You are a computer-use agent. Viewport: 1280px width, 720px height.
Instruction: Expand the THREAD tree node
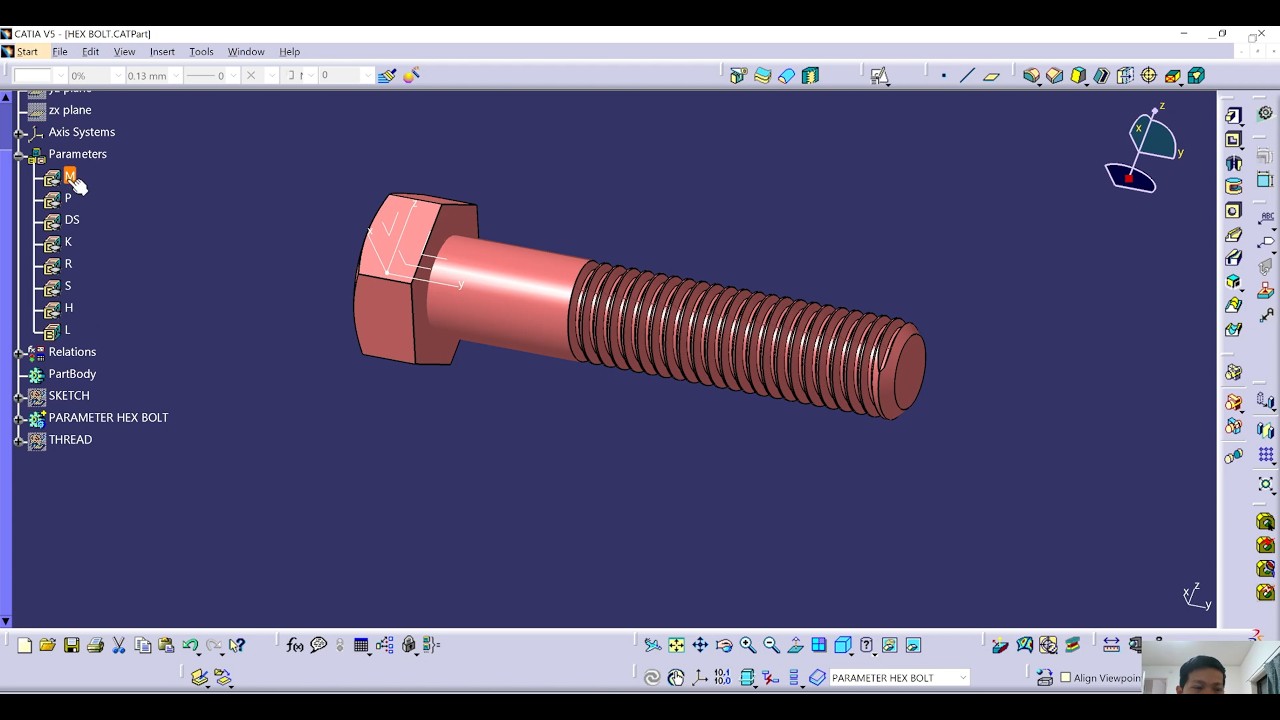click(x=19, y=440)
